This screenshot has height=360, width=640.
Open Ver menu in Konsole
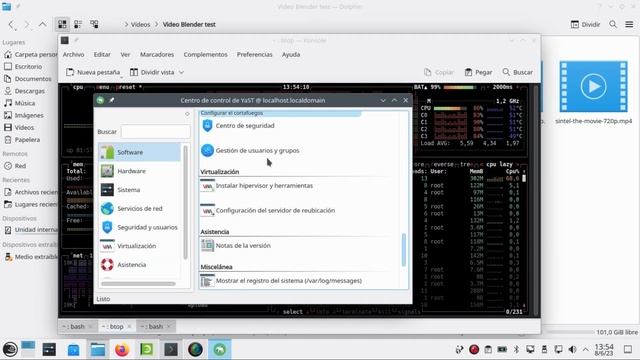coord(125,54)
